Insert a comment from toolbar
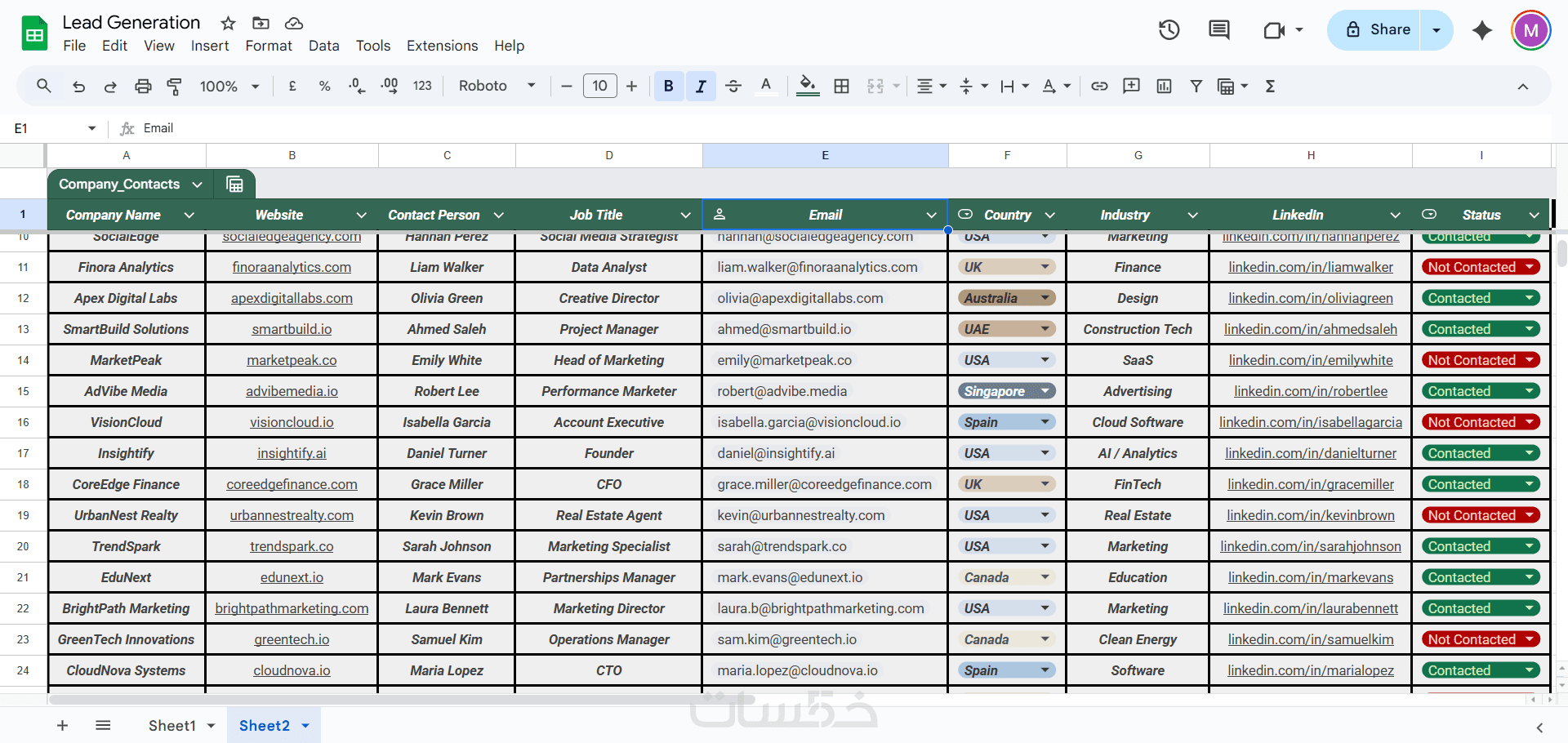The width and height of the screenshot is (1568, 743). click(x=1132, y=86)
